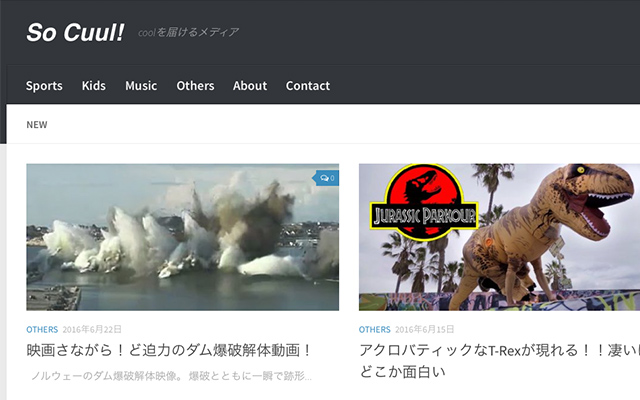Select Kids in the navigation bar
This screenshot has height=400, width=640.
(94, 86)
